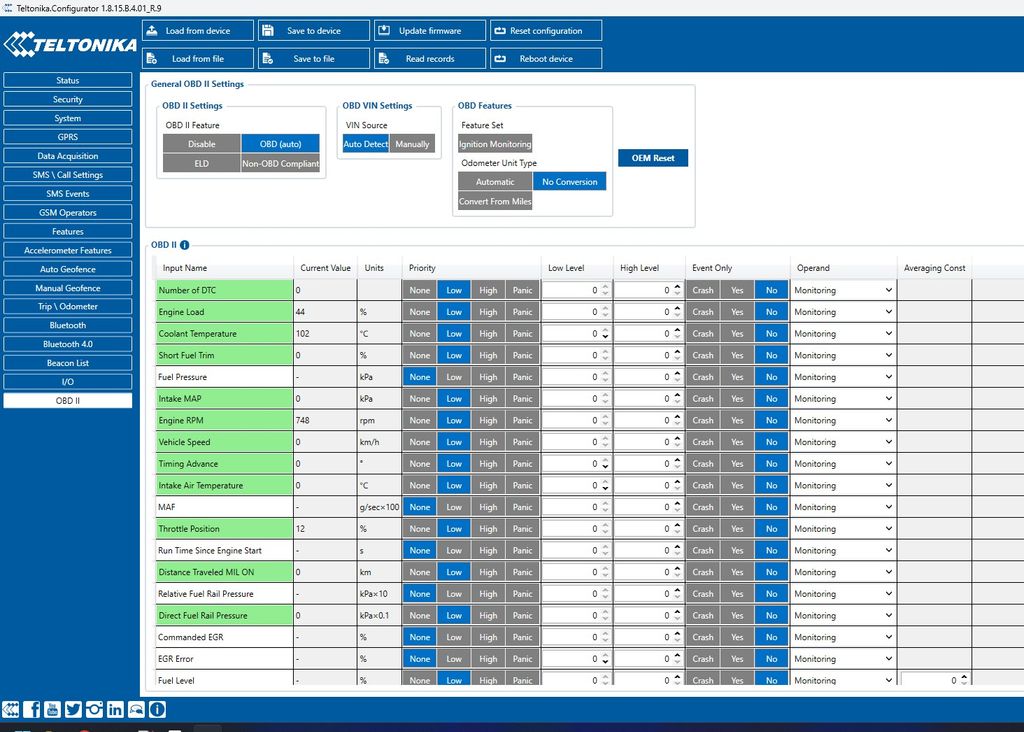
Task: Open the Instagram icon in footer
Action: click(94, 709)
